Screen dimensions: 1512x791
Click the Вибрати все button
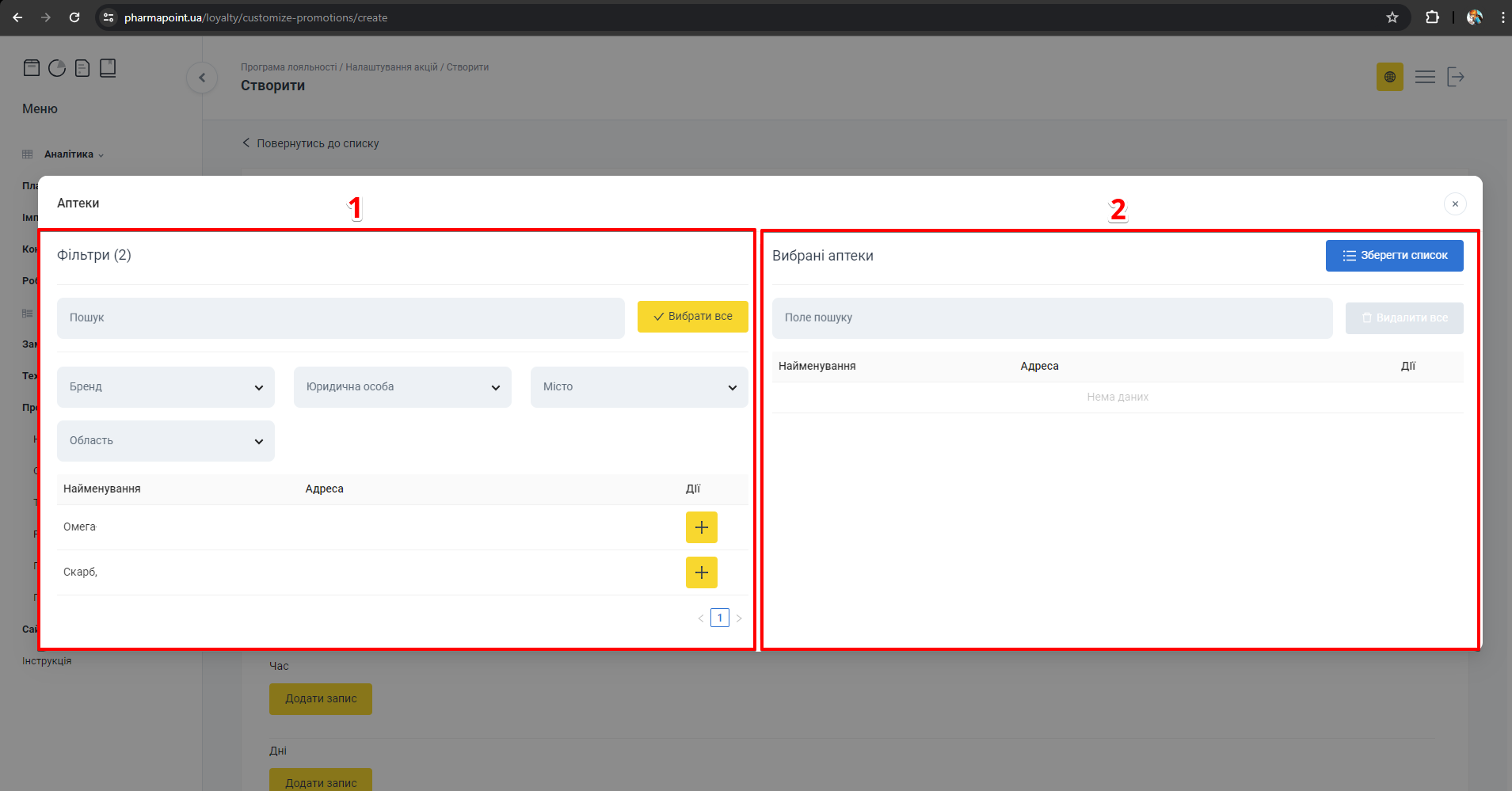(692, 317)
